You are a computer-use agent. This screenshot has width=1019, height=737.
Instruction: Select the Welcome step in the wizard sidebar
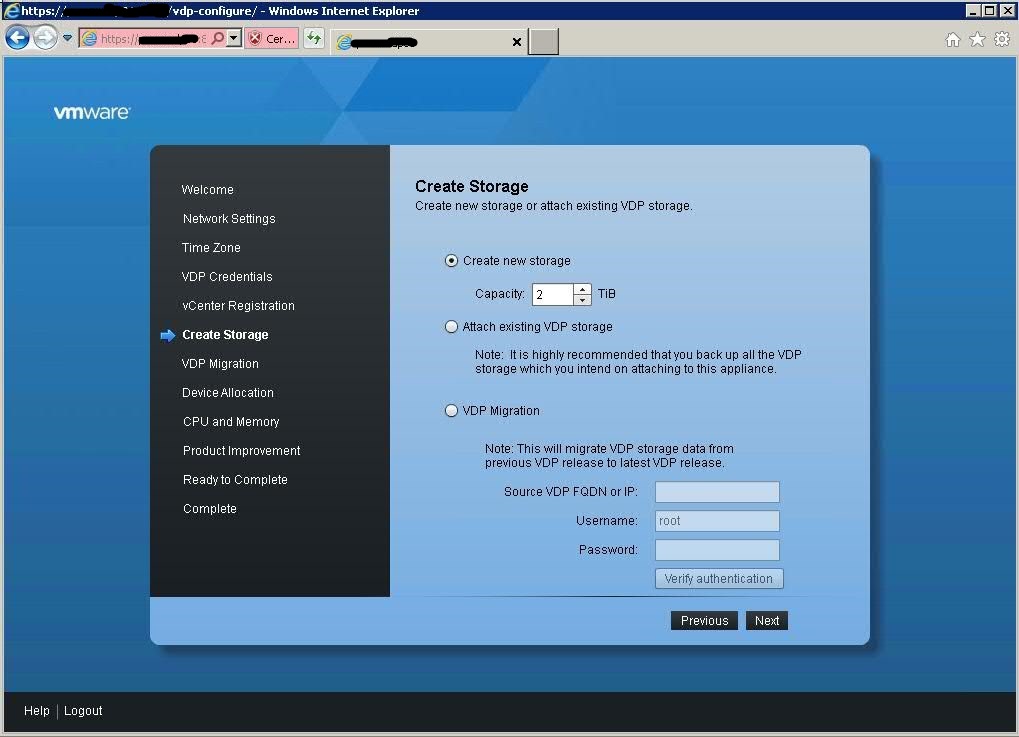[207, 190]
